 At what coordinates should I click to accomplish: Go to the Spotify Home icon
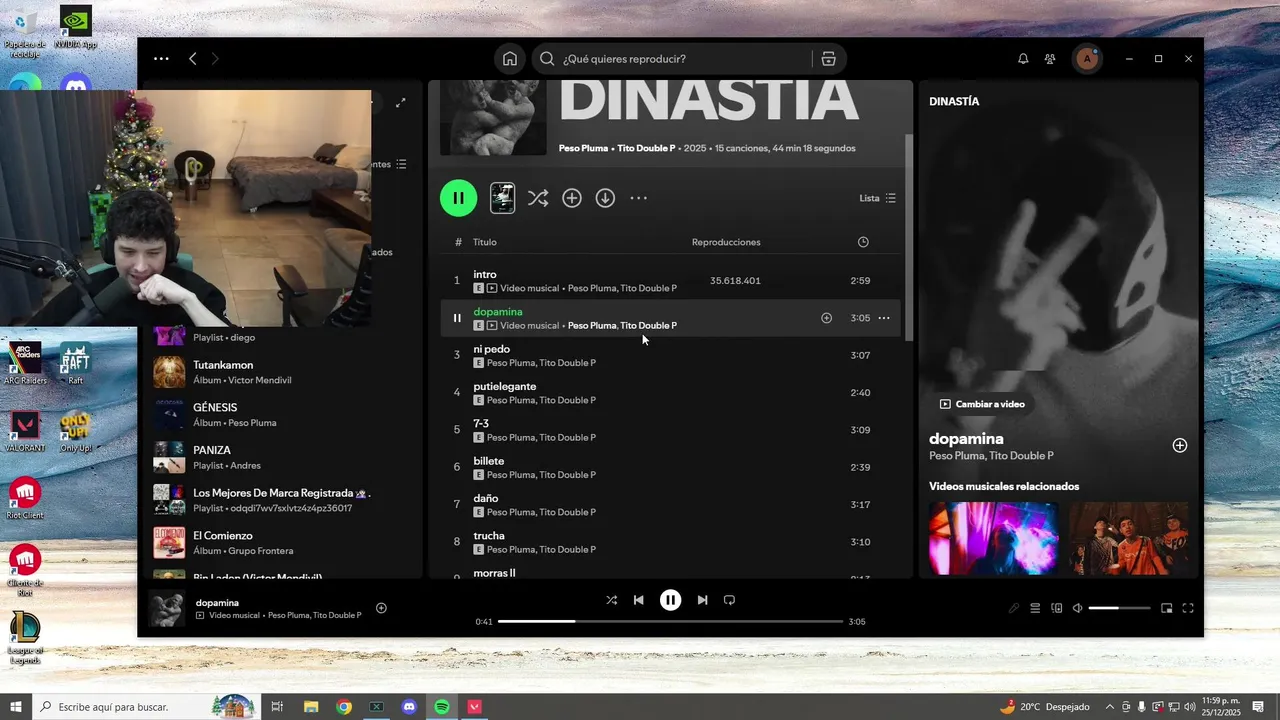510,59
